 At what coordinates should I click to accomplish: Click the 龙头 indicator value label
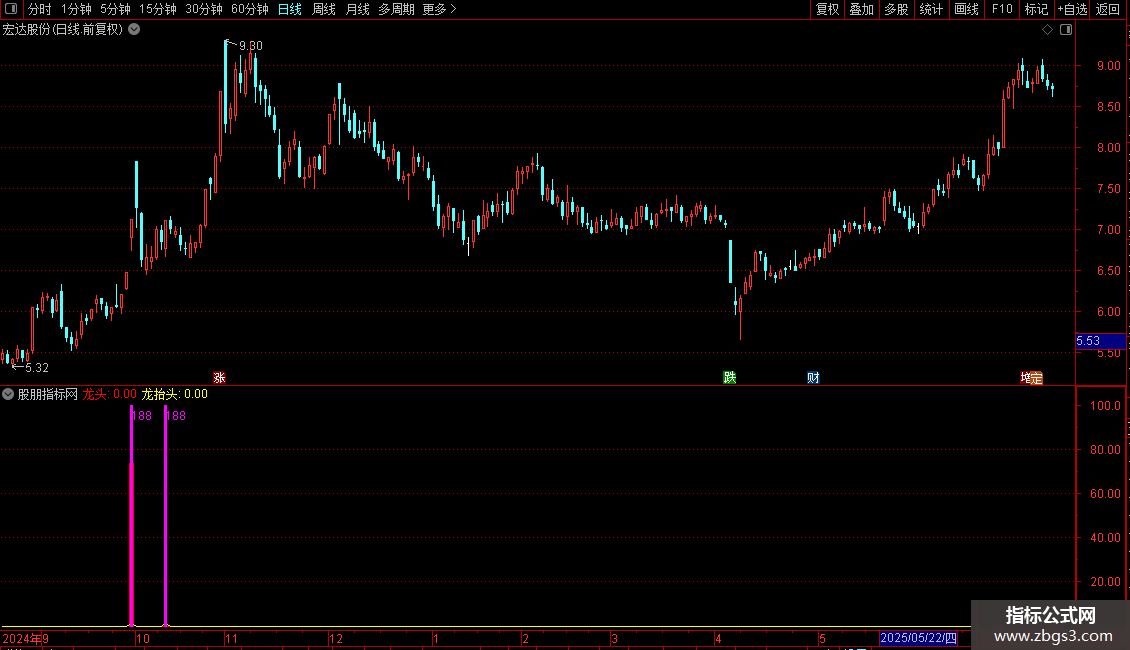(x=110, y=394)
